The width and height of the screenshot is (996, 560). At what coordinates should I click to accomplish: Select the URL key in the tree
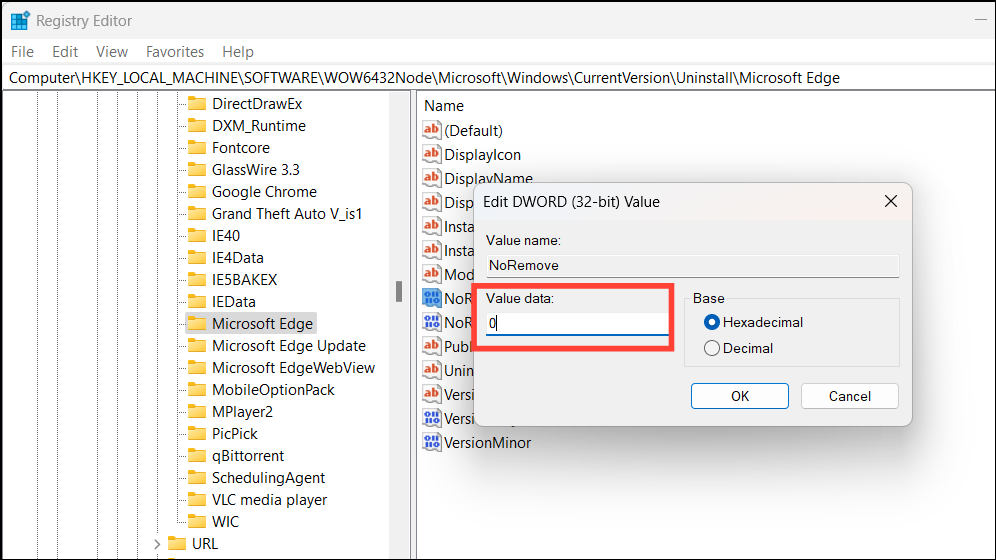point(205,544)
